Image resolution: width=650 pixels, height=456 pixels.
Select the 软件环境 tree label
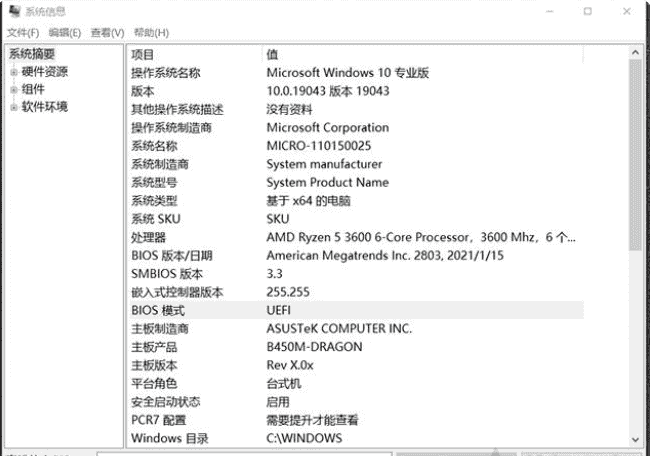(45, 107)
